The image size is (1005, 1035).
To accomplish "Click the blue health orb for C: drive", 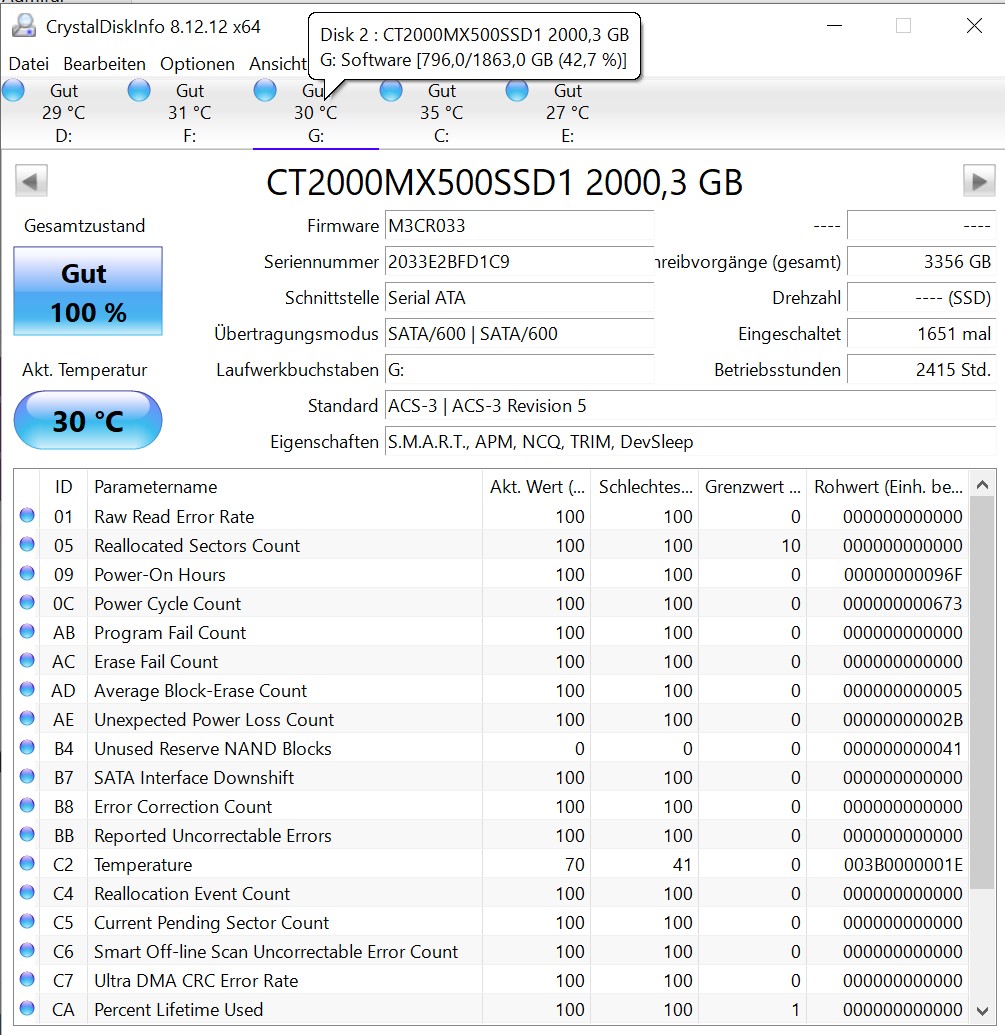I will 391,90.
